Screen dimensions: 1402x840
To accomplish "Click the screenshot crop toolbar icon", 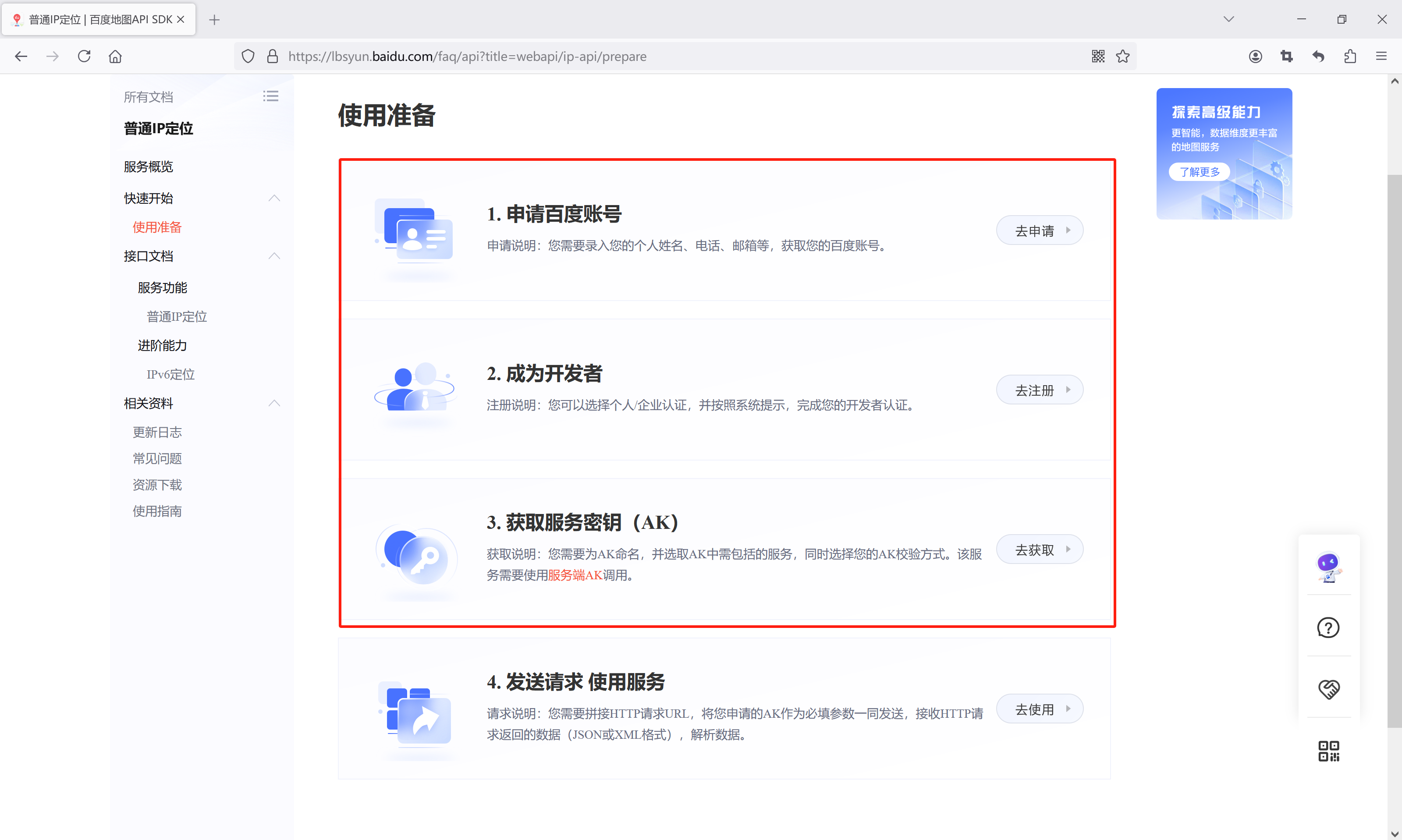I will (1287, 56).
